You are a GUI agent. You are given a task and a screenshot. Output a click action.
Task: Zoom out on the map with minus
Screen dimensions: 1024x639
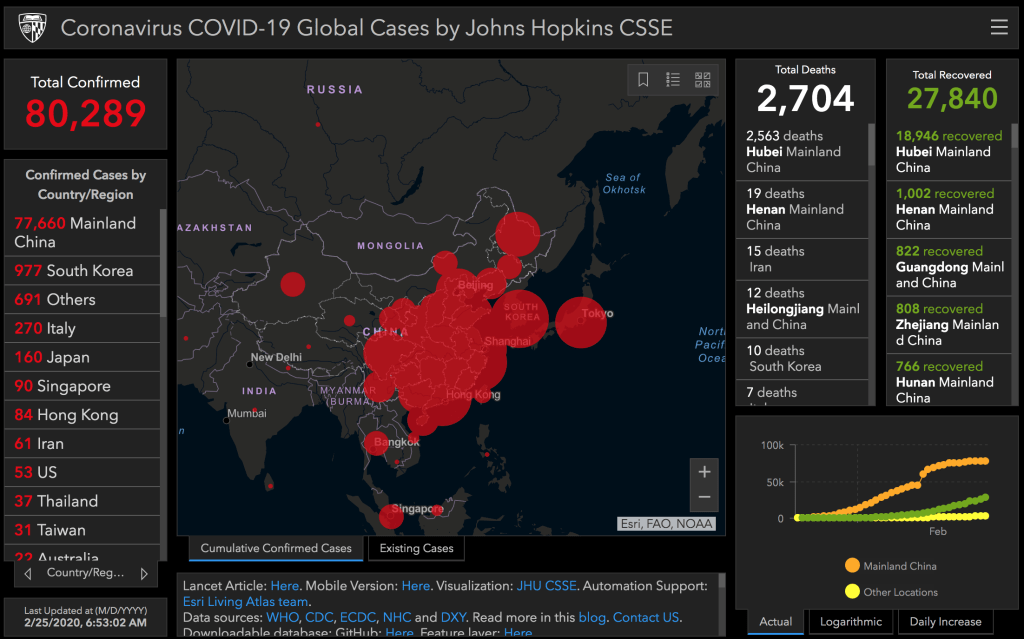704,498
